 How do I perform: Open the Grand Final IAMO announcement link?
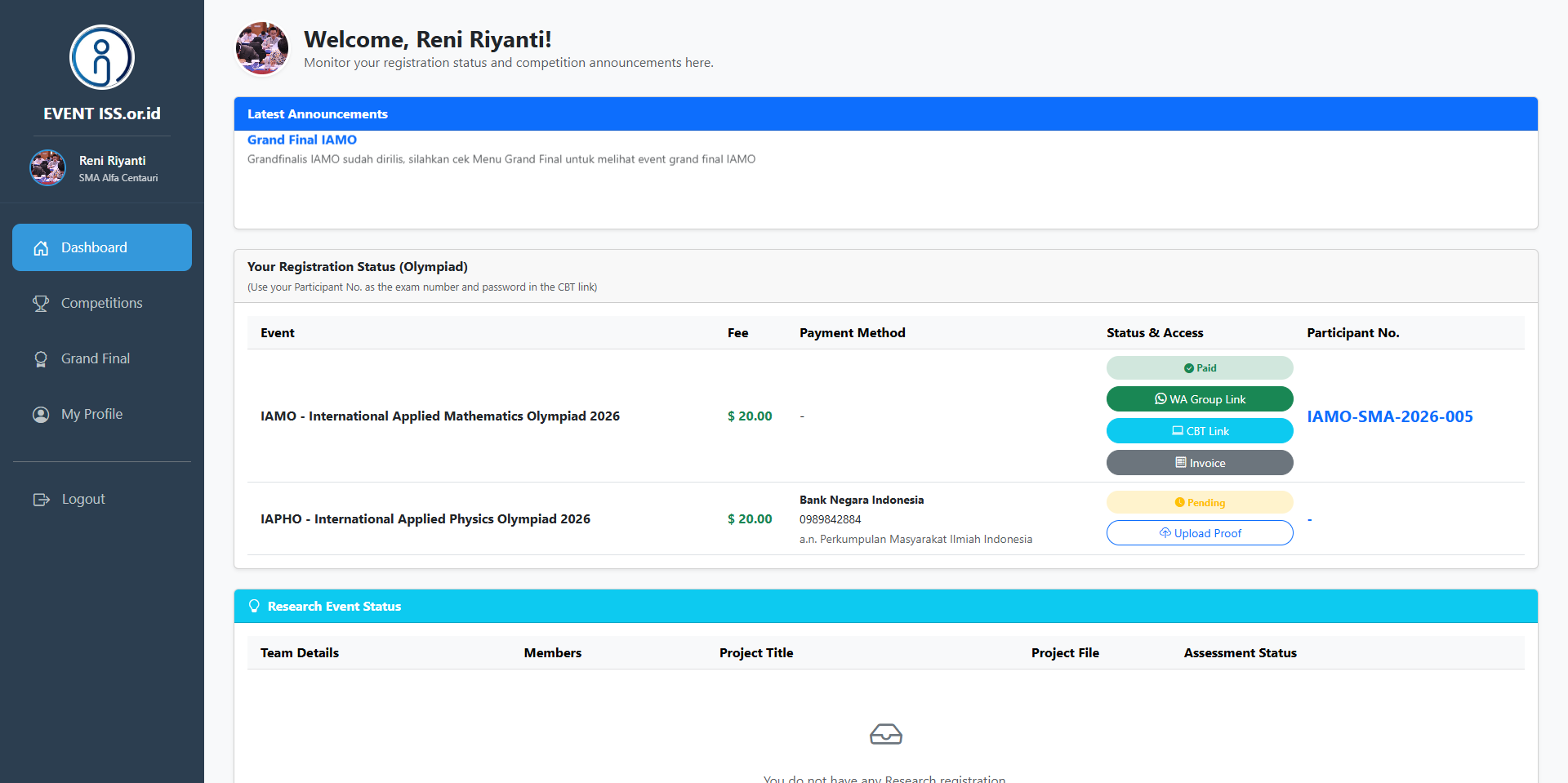click(302, 140)
